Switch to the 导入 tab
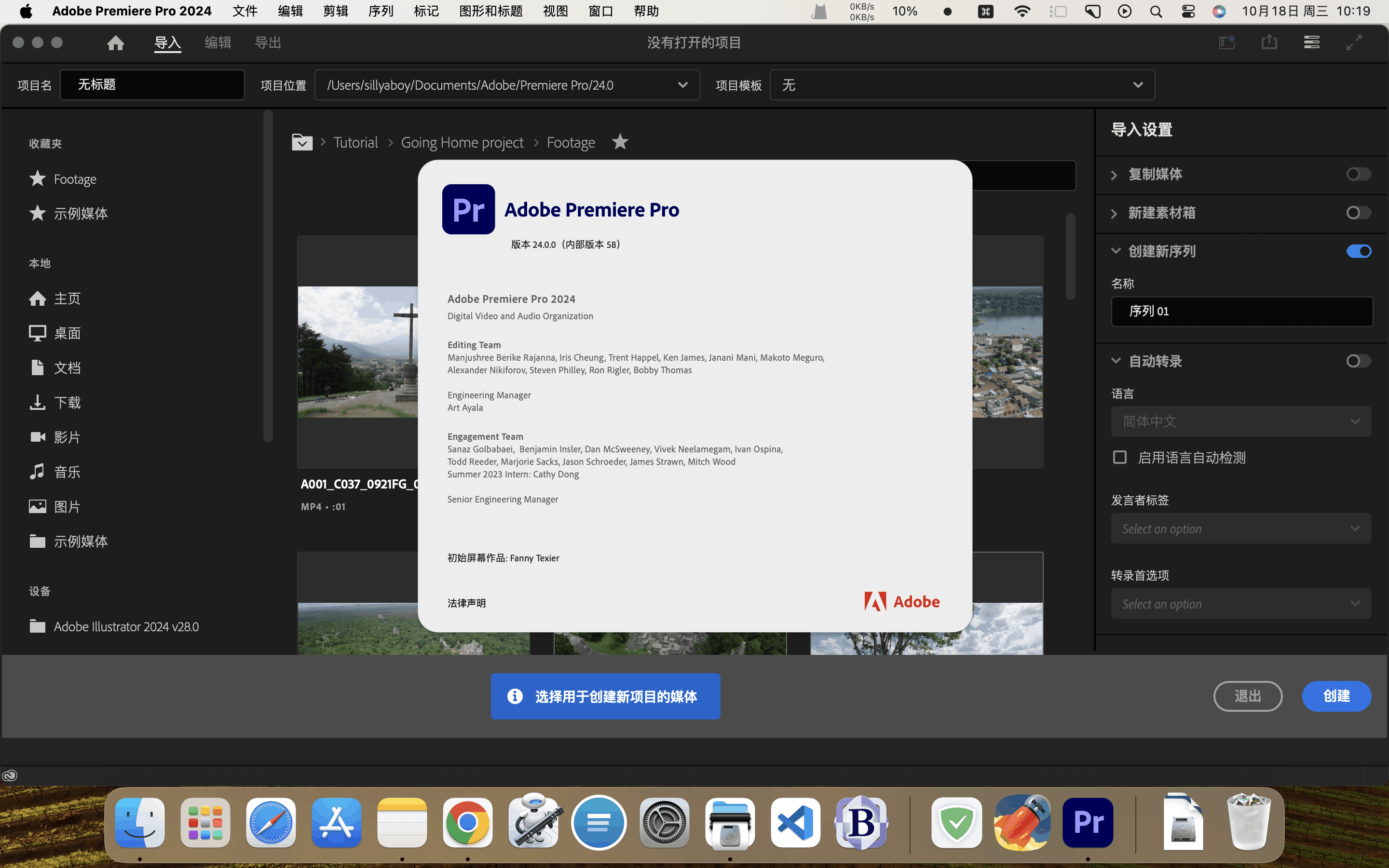Viewport: 1389px width, 868px height. 168,42
